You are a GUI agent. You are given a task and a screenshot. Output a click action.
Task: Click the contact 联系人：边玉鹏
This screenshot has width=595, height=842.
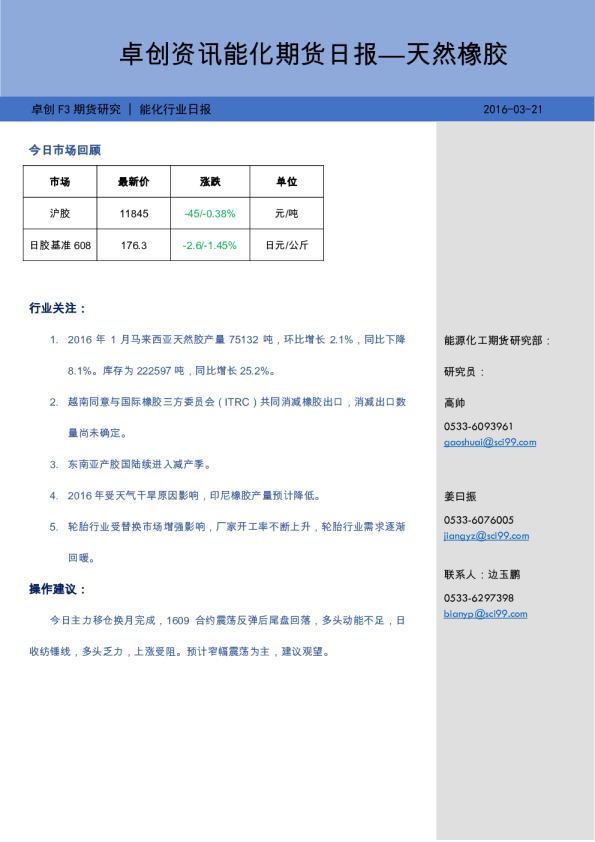482,575
